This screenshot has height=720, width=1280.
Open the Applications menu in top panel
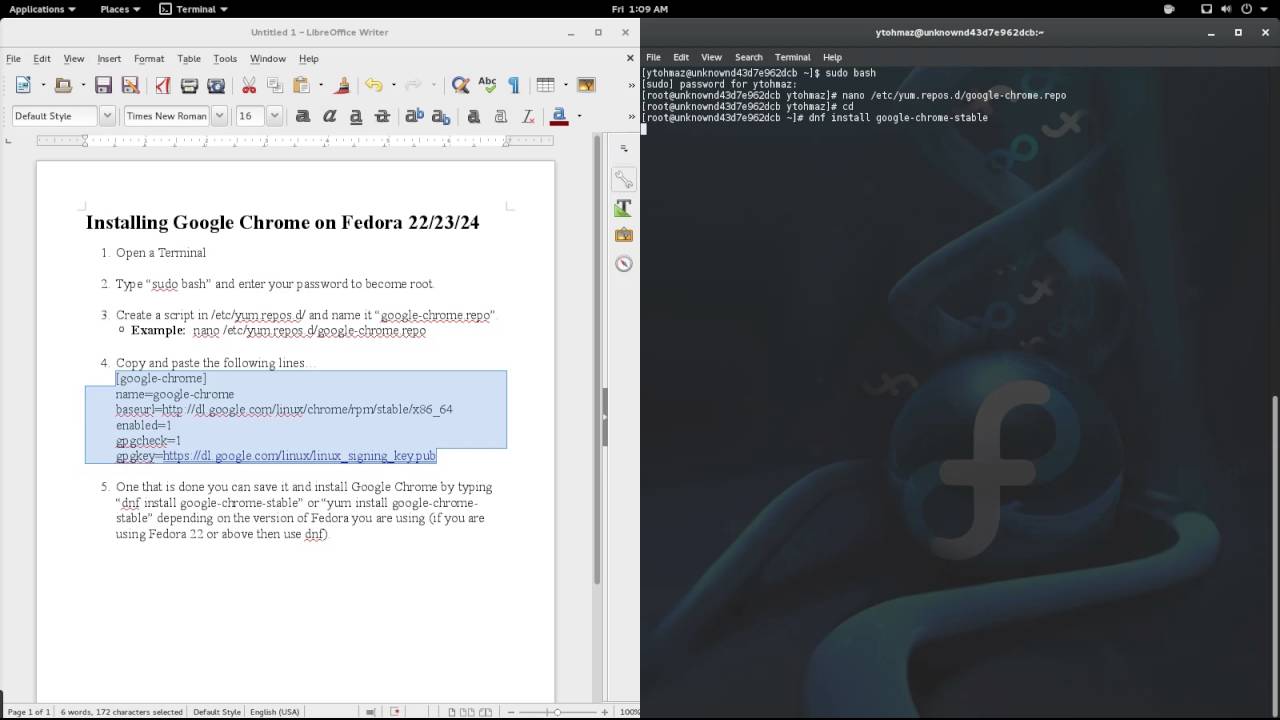[x=42, y=9]
